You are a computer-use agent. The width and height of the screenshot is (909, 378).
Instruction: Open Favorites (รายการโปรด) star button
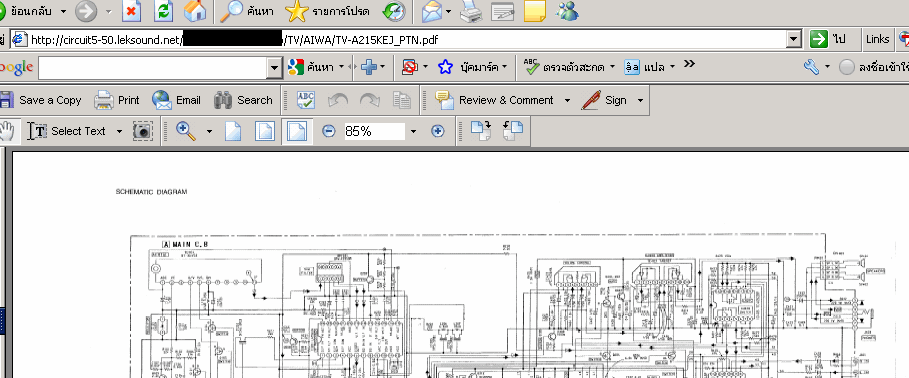pos(328,11)
